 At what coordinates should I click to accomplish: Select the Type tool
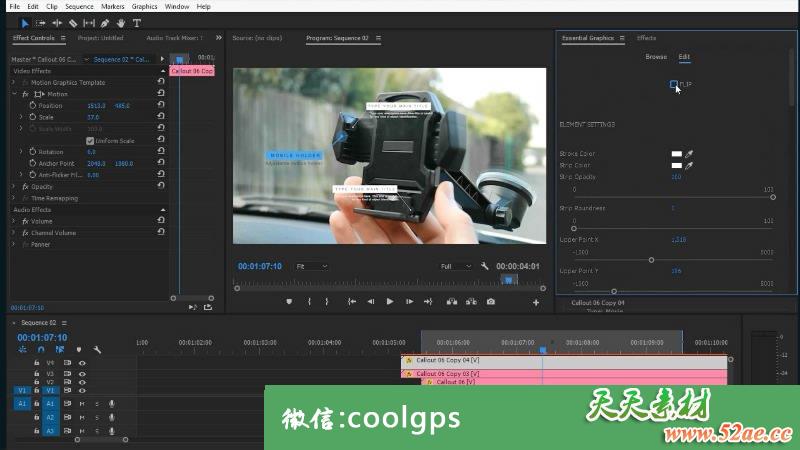pos(137,23)
